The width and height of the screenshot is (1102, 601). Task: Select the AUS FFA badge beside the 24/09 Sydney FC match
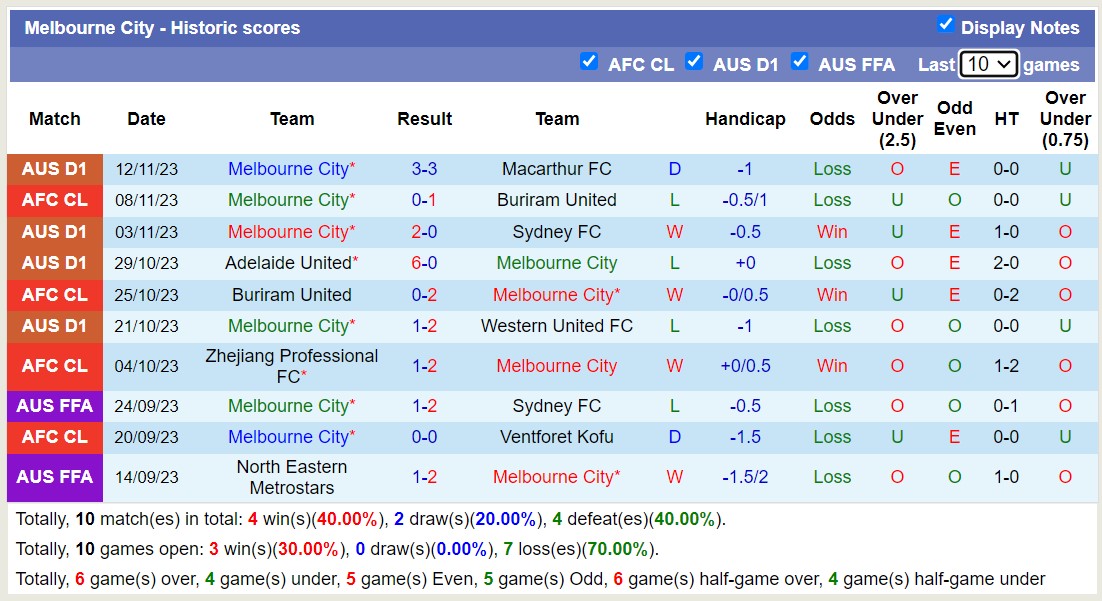(55, 406)
